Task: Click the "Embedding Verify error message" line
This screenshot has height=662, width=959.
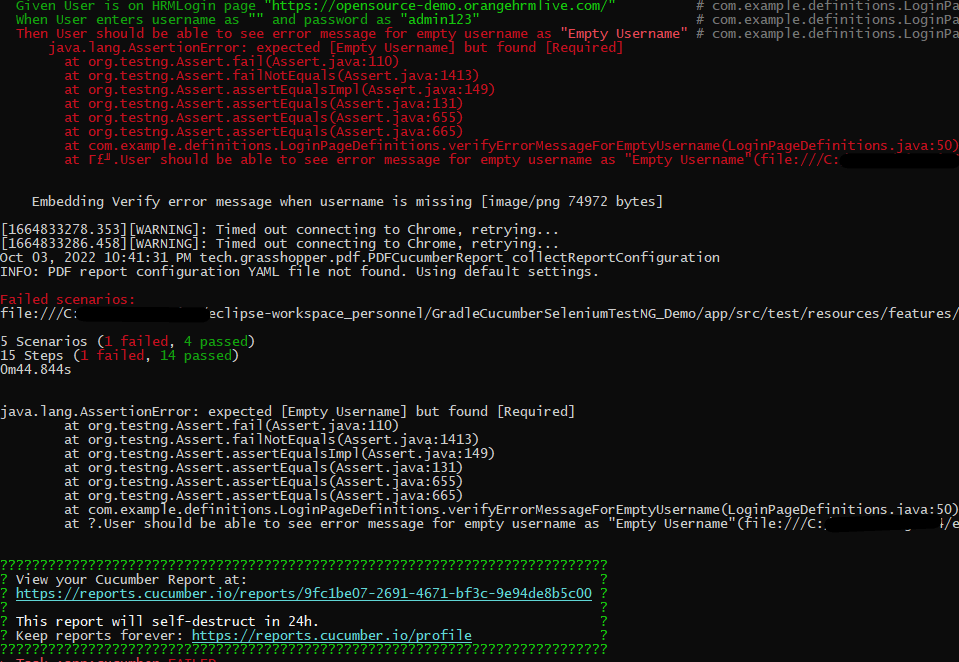Action: [x=346, y=202]
